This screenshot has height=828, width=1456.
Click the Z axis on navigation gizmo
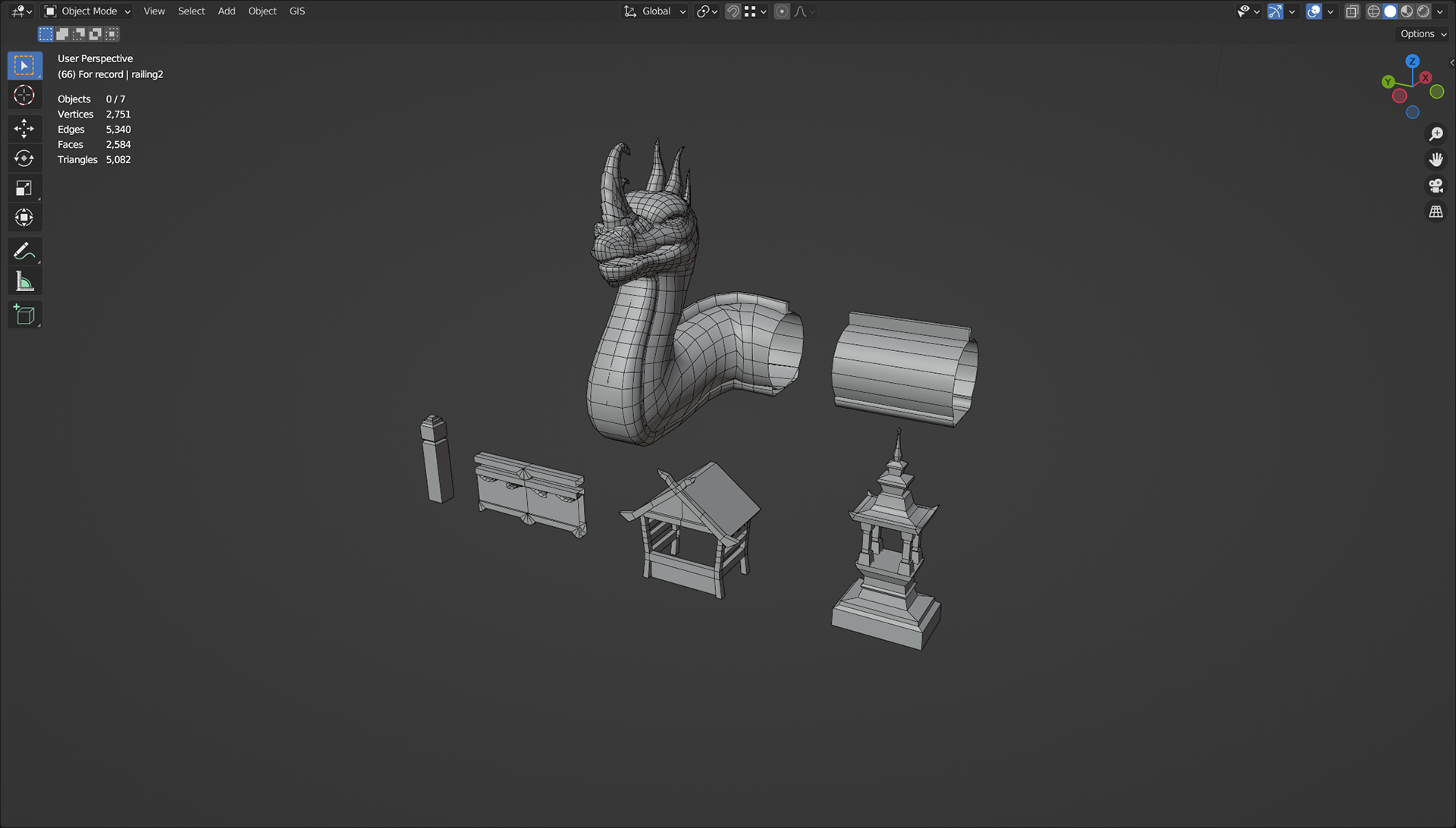pos(1412,61)
